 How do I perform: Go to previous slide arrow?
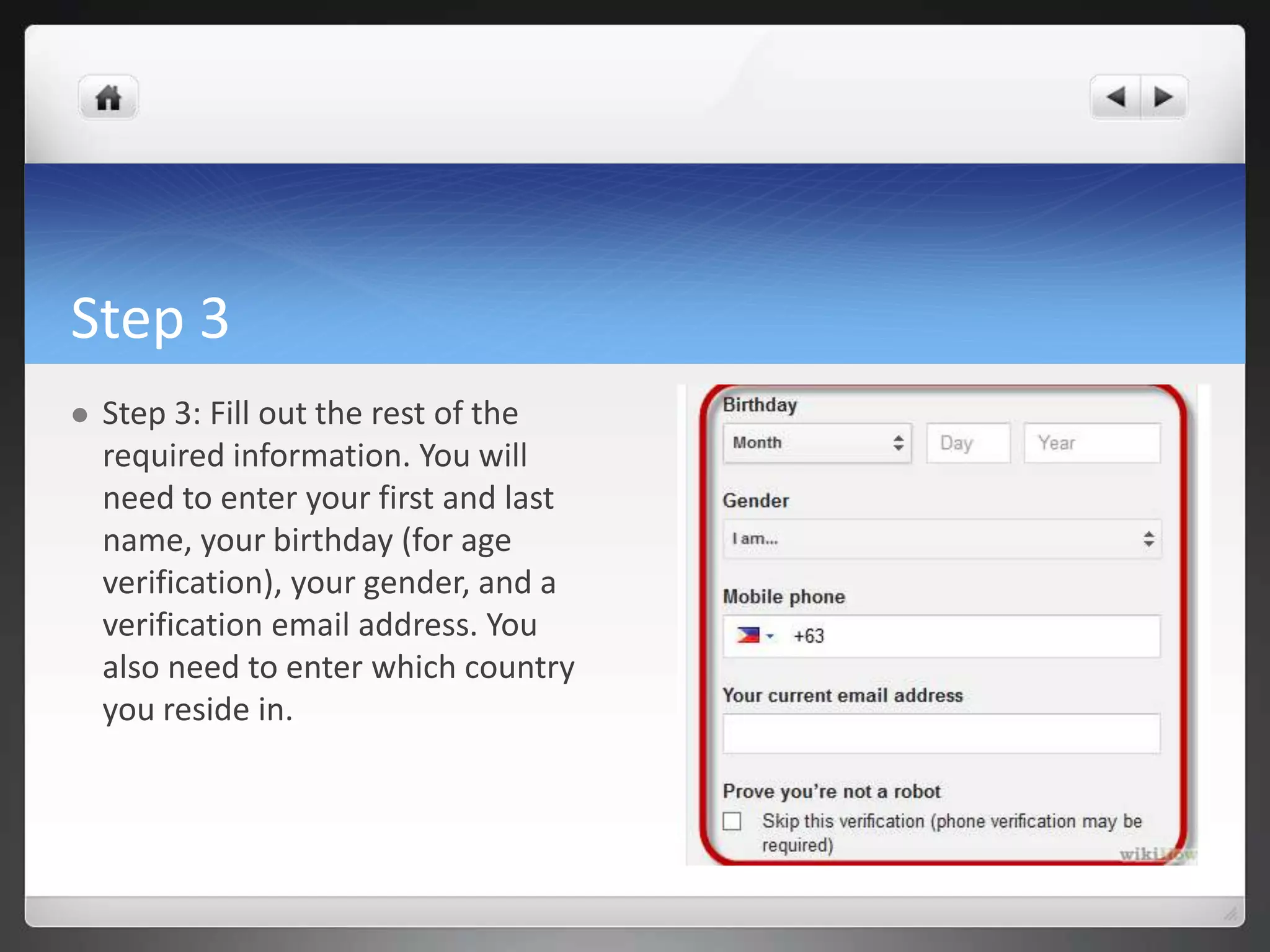click(1116, 97)
